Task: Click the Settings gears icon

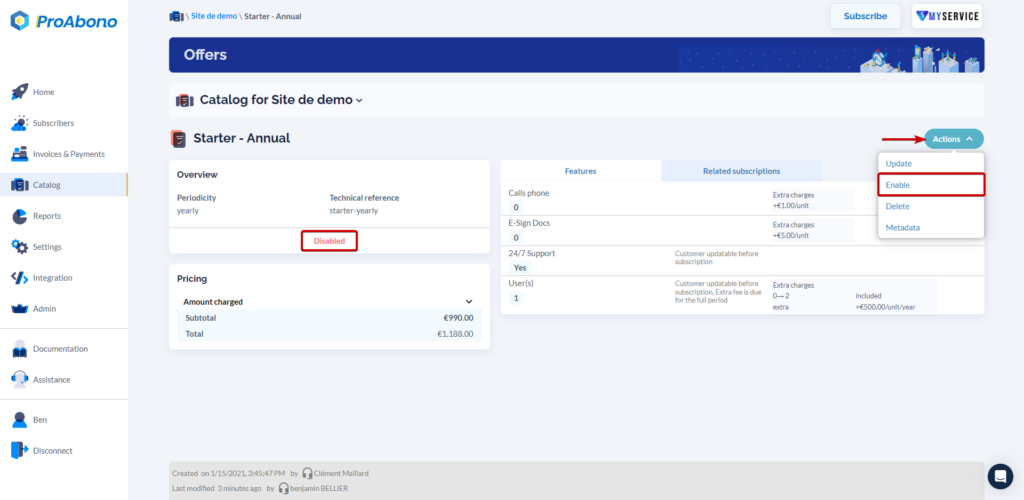Action: click(x=20, y=247)
